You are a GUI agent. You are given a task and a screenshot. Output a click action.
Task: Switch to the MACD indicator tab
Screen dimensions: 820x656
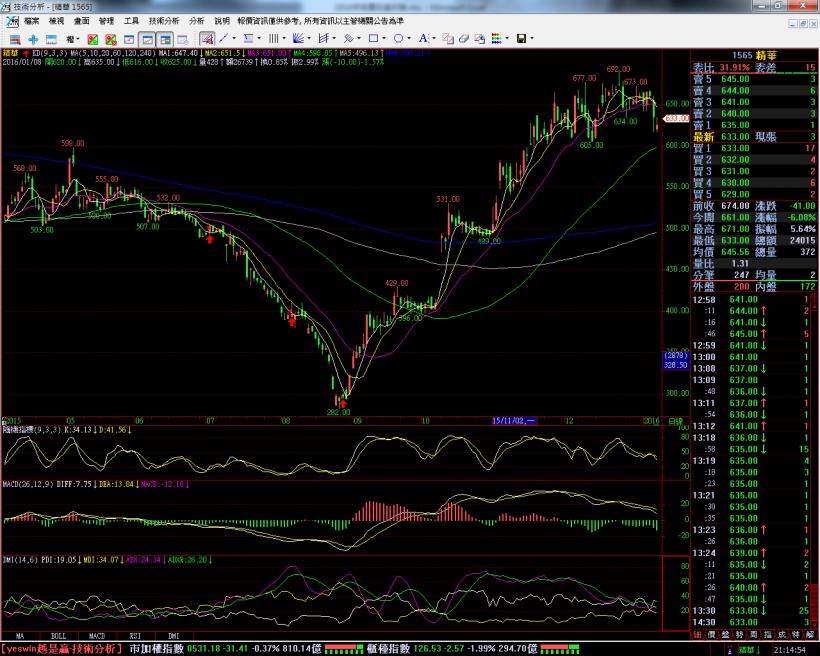tap(97, 635)
